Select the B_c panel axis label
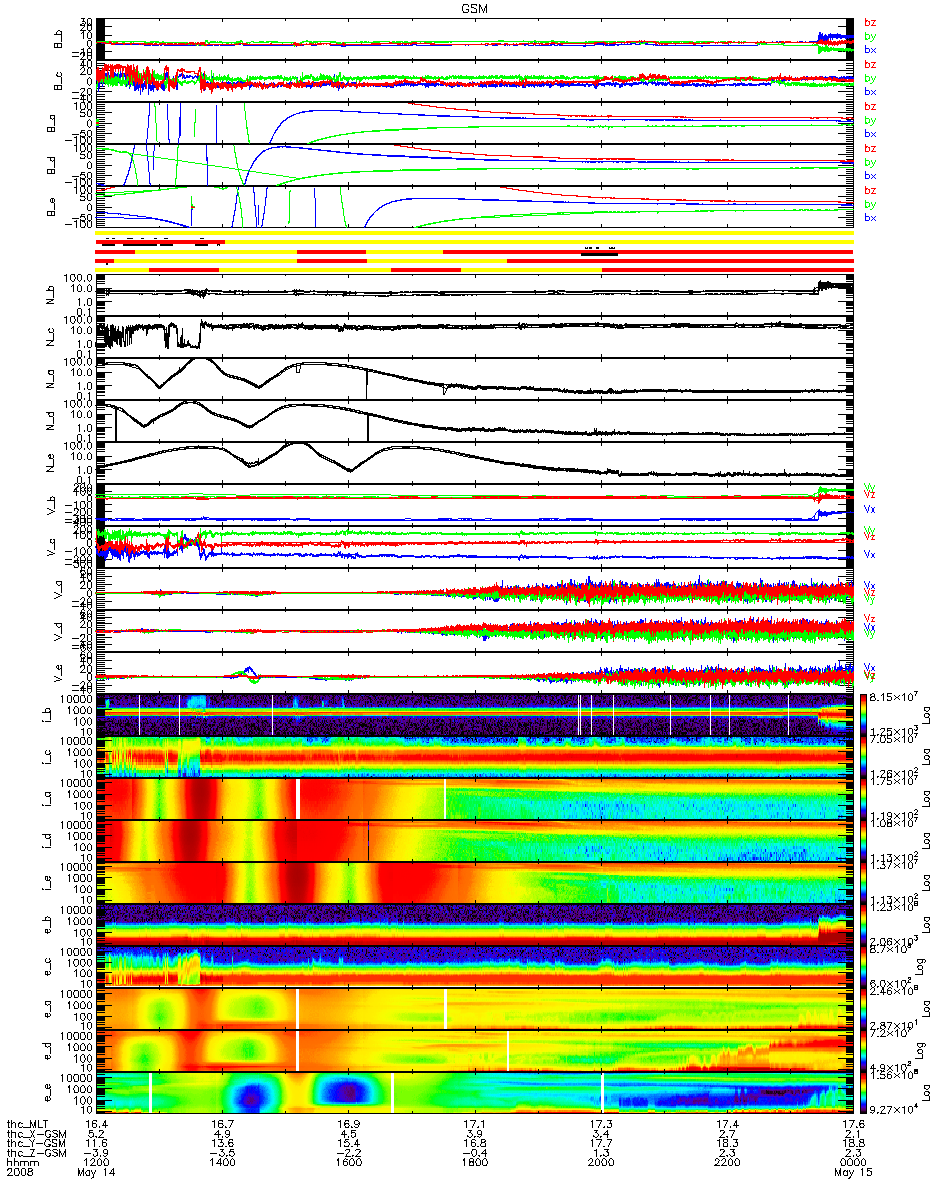 coord(57,80)
